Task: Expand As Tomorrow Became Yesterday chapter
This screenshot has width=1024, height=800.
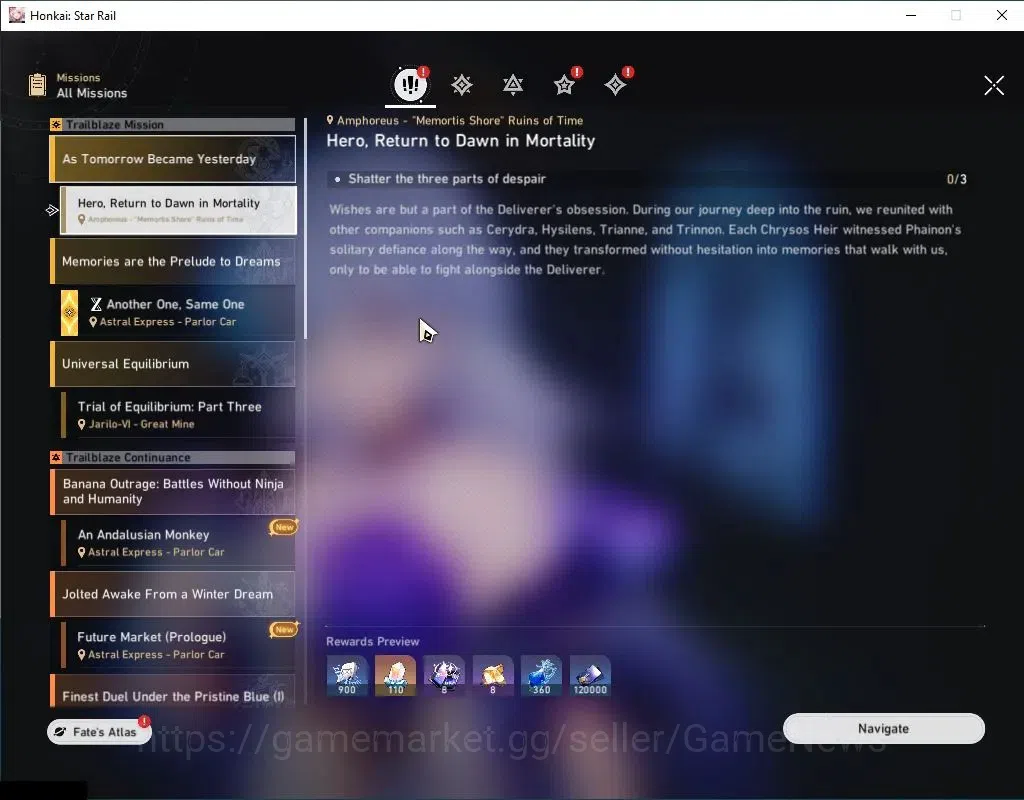Action: pyautogui.click(x=172, y=159)
